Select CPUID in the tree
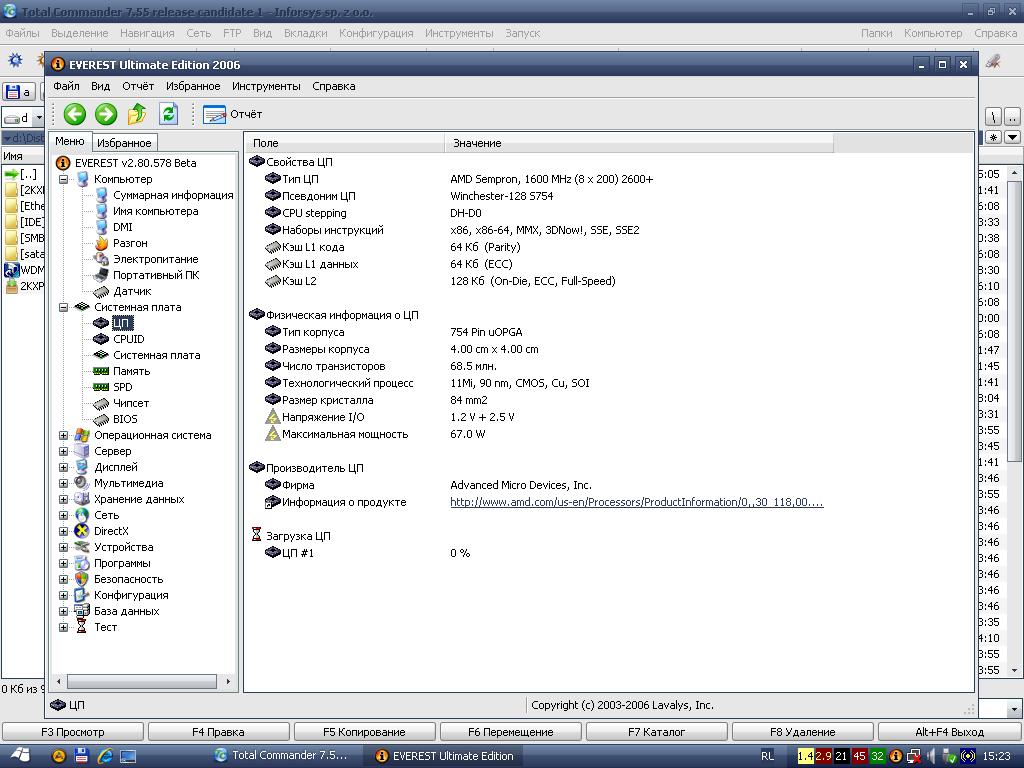 pos(128,339)
